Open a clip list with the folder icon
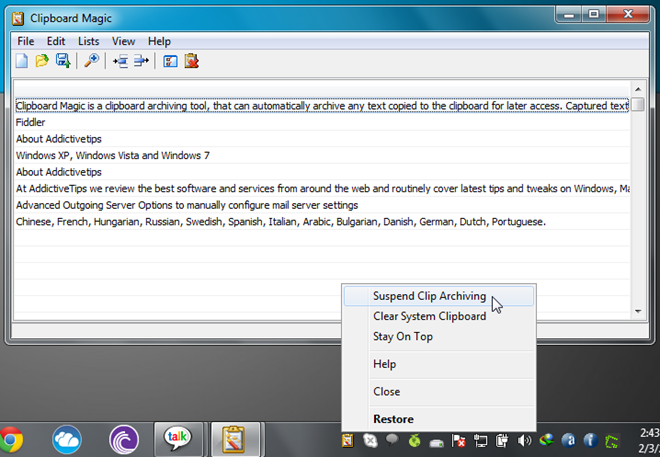660x457 pixels. [42, 61]
